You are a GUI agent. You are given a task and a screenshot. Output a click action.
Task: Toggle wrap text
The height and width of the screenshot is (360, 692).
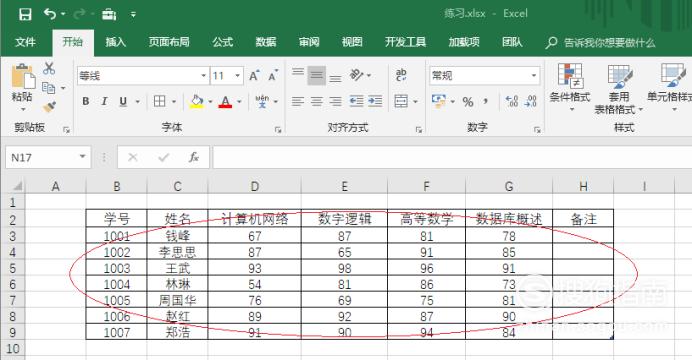(401, 75)
